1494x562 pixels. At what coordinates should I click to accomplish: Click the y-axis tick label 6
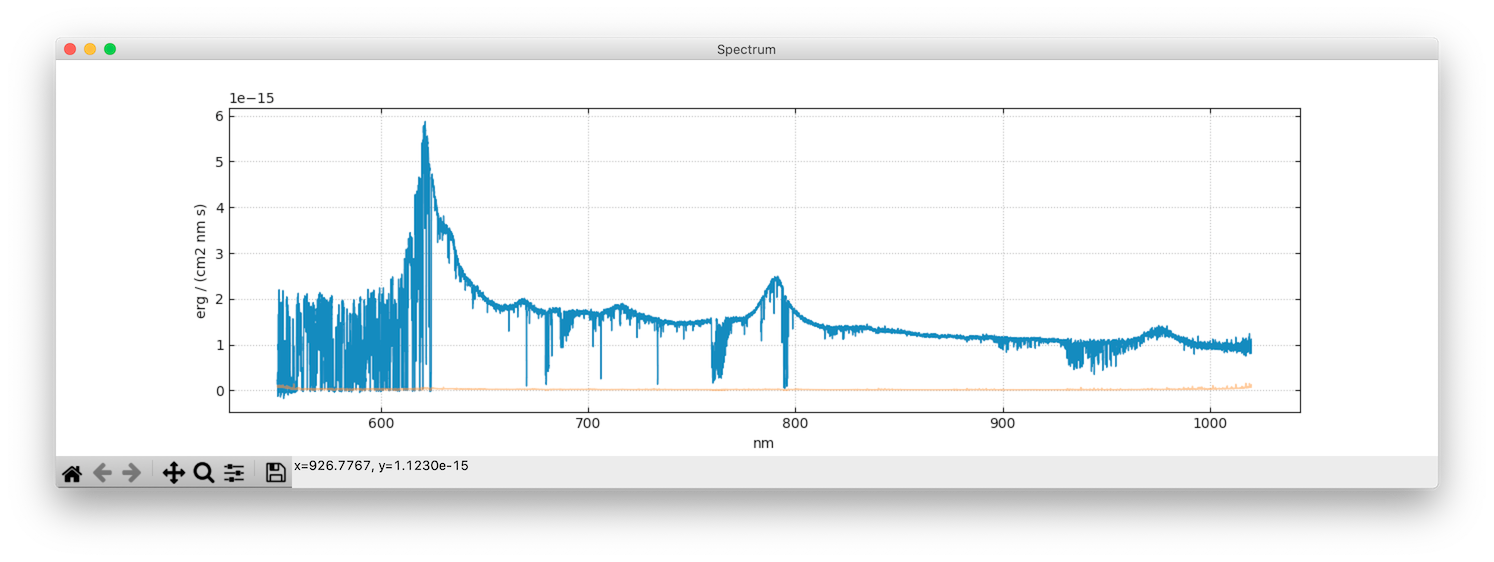click(x=218, y=116)
